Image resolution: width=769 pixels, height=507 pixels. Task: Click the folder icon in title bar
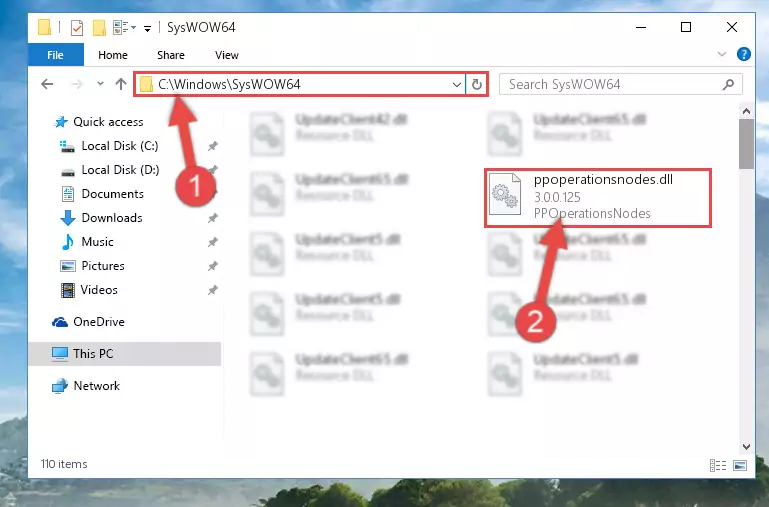(44, 27)
